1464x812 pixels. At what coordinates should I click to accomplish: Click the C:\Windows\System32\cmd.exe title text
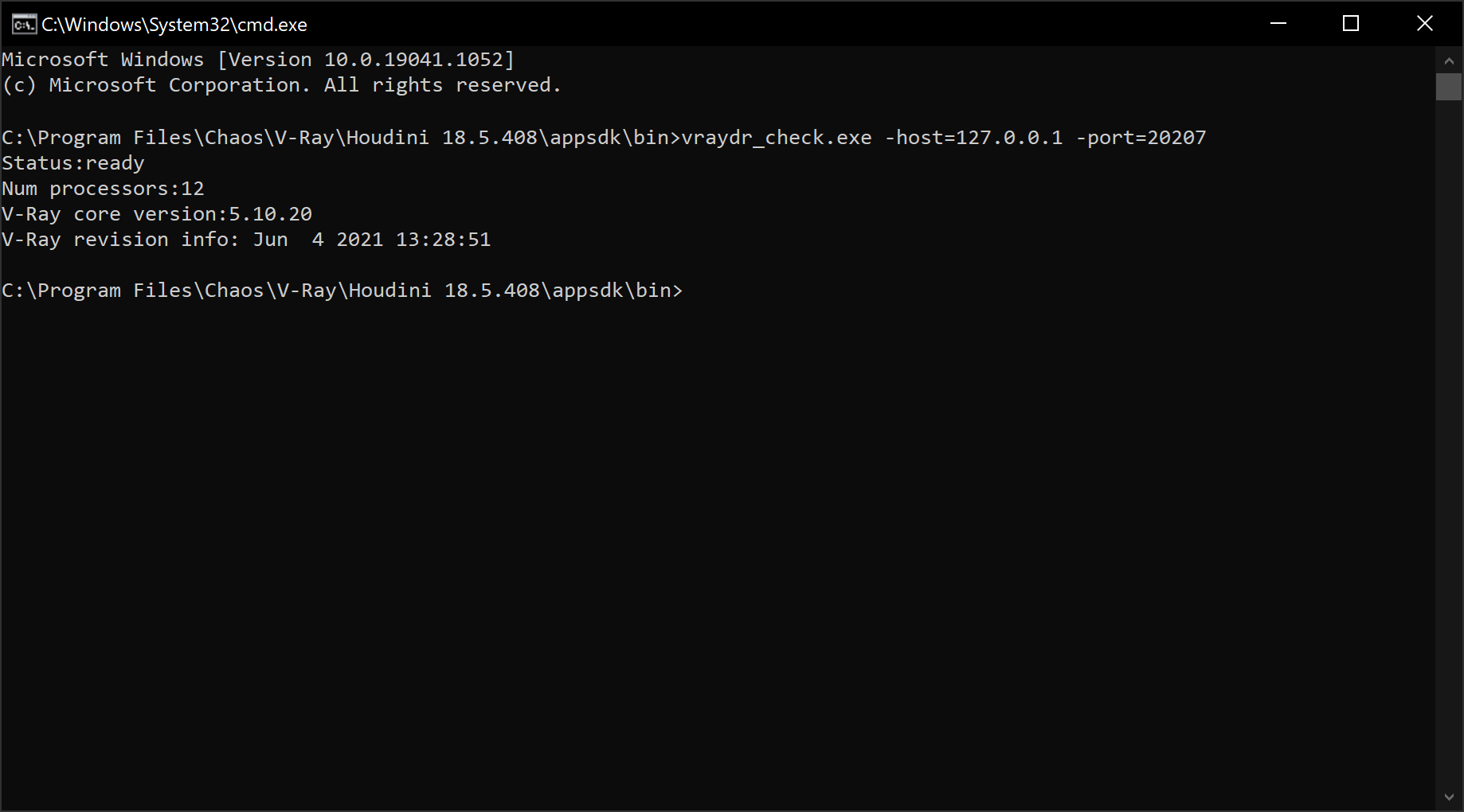point(174,25)
